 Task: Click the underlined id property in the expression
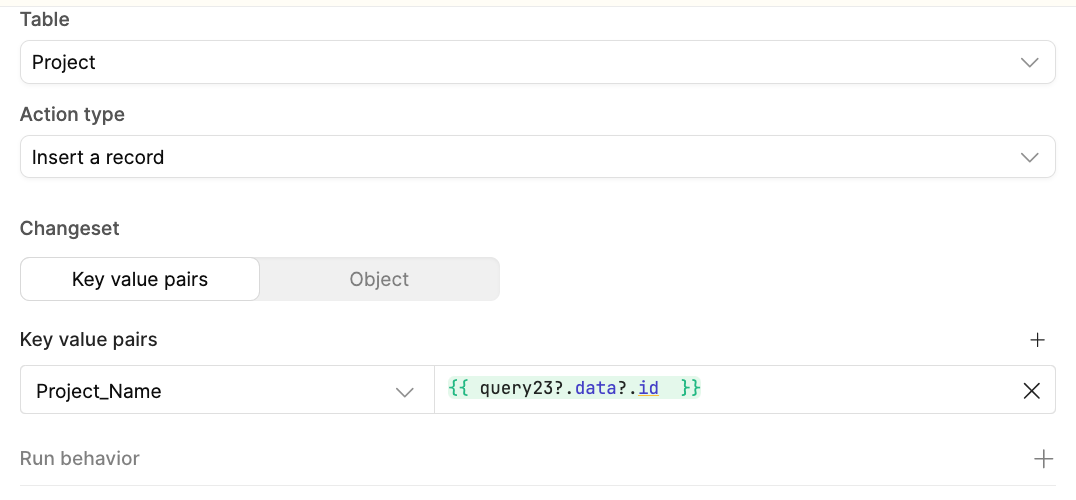(648, 388)
